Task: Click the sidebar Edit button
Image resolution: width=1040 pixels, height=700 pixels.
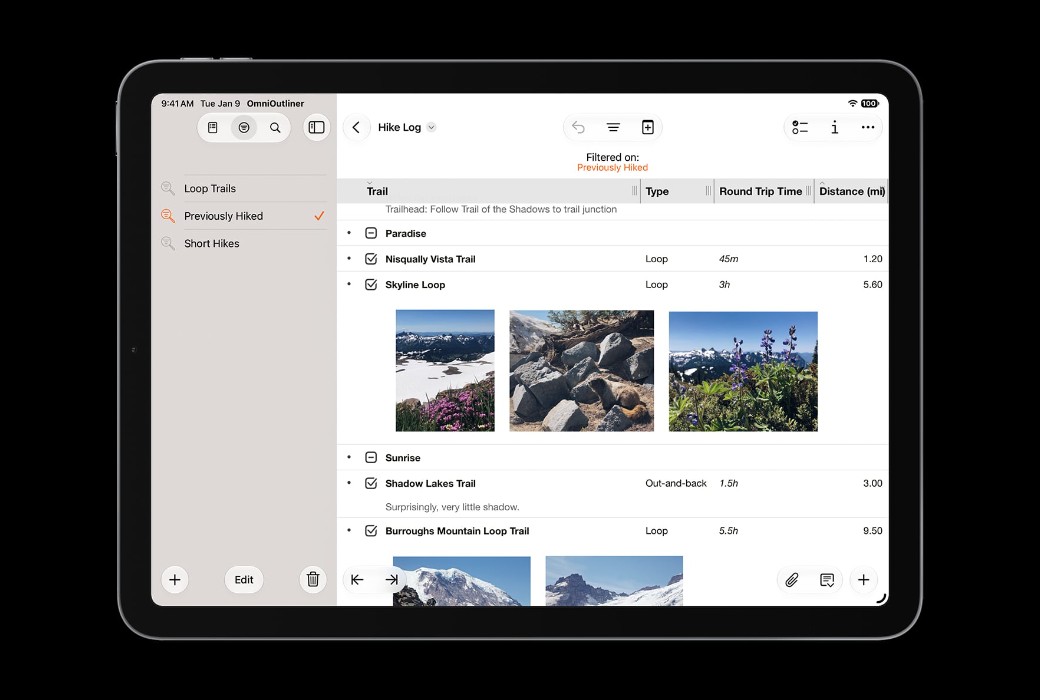Action: point(243,580)
